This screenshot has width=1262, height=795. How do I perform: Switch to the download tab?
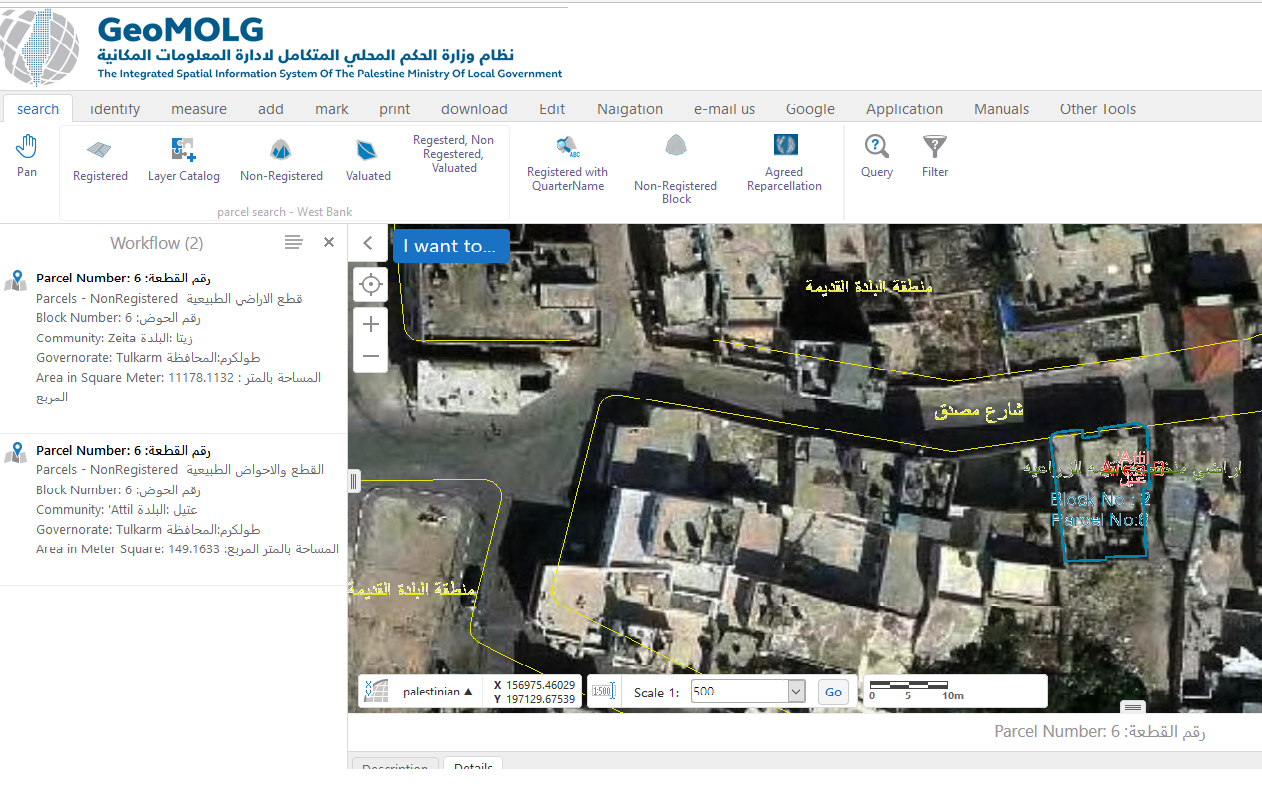coord(474,109)
